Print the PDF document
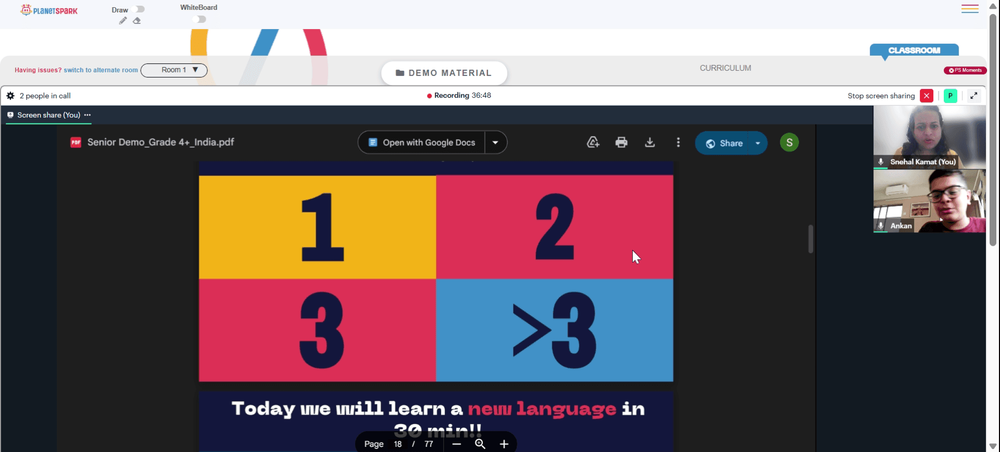 click(x=621, y=143)
